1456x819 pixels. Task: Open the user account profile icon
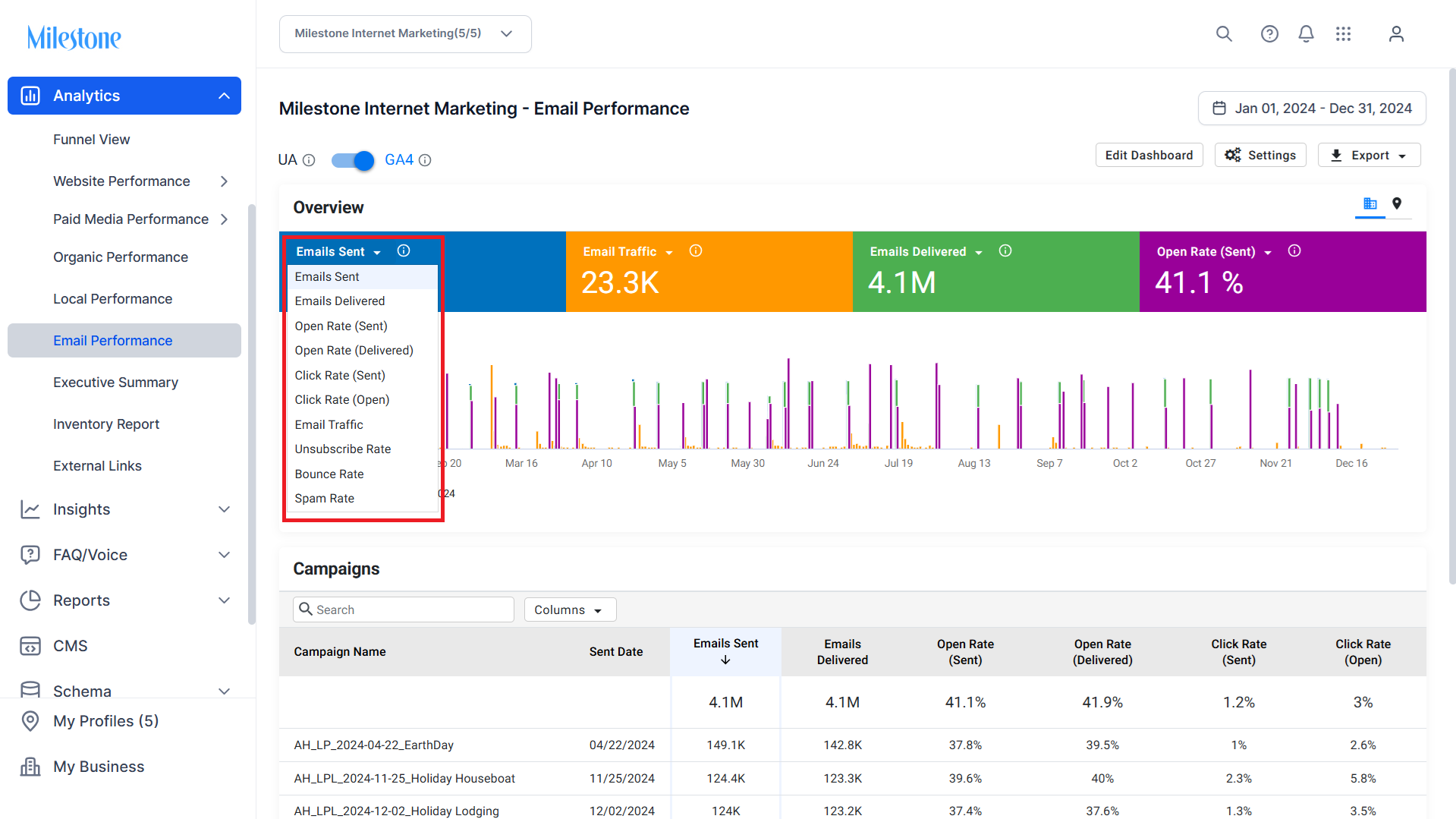coord(1396,33)
